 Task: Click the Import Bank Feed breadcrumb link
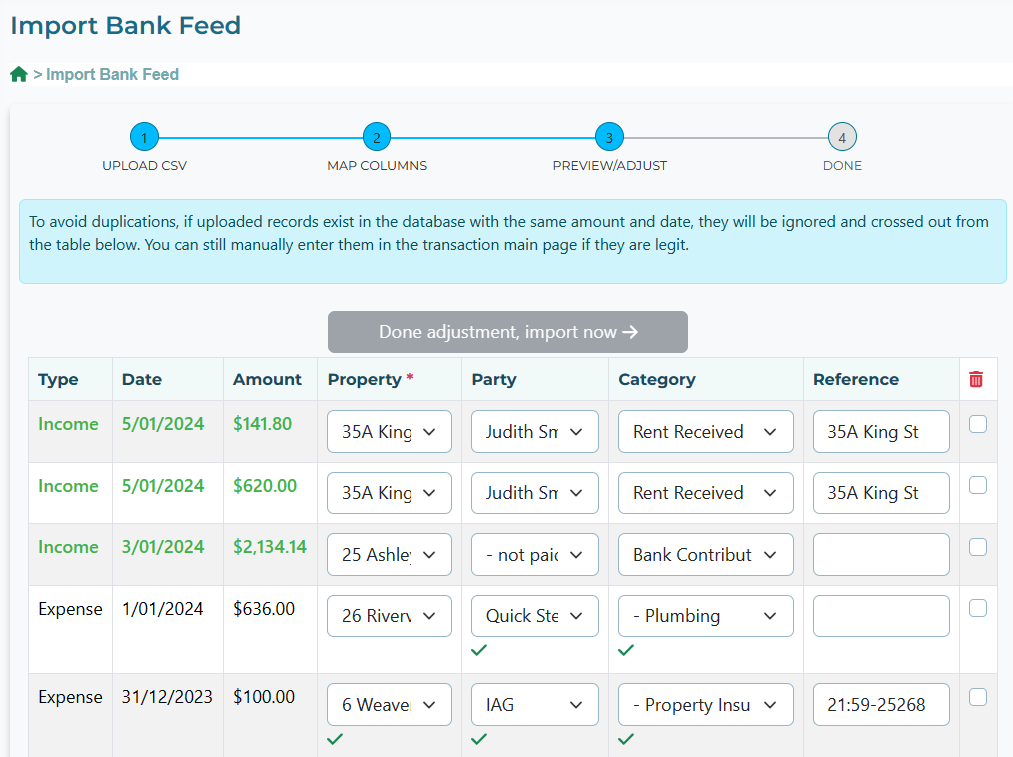click(112, 74)
